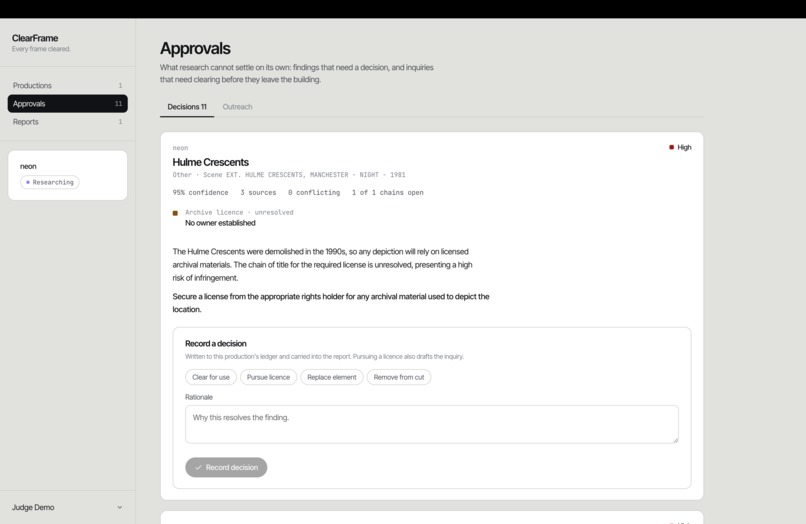This screenshot has height=524, width=806.
Task: Switch to the Outreach tab
Action: [237, 107]
